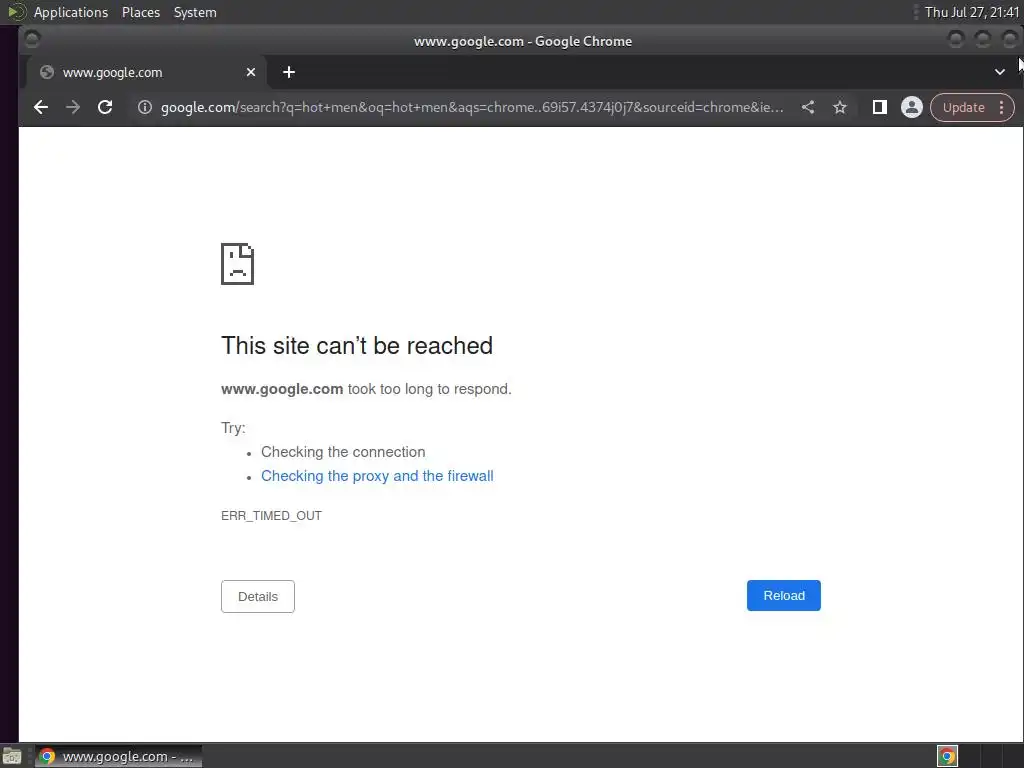Open the System menu
This screenshot has width=1024, height=768.
point(195,12)
